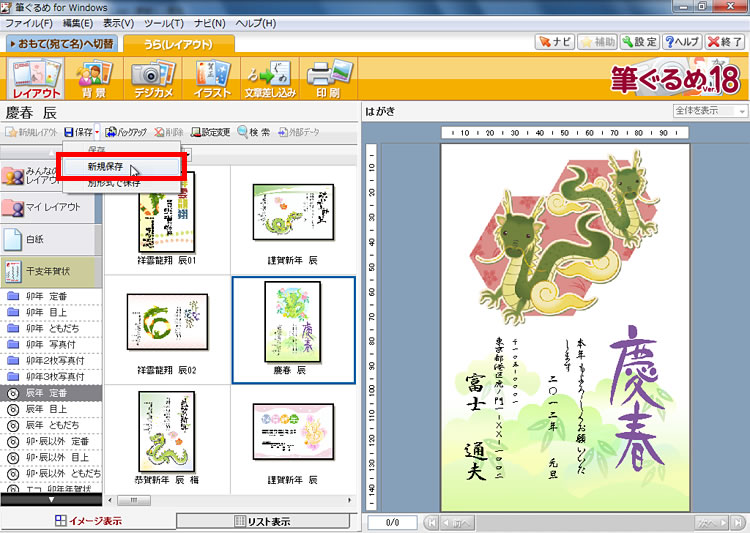Open folder 卯年3枚写真付
Screen dimensions: 750x533
coord(51,377)
